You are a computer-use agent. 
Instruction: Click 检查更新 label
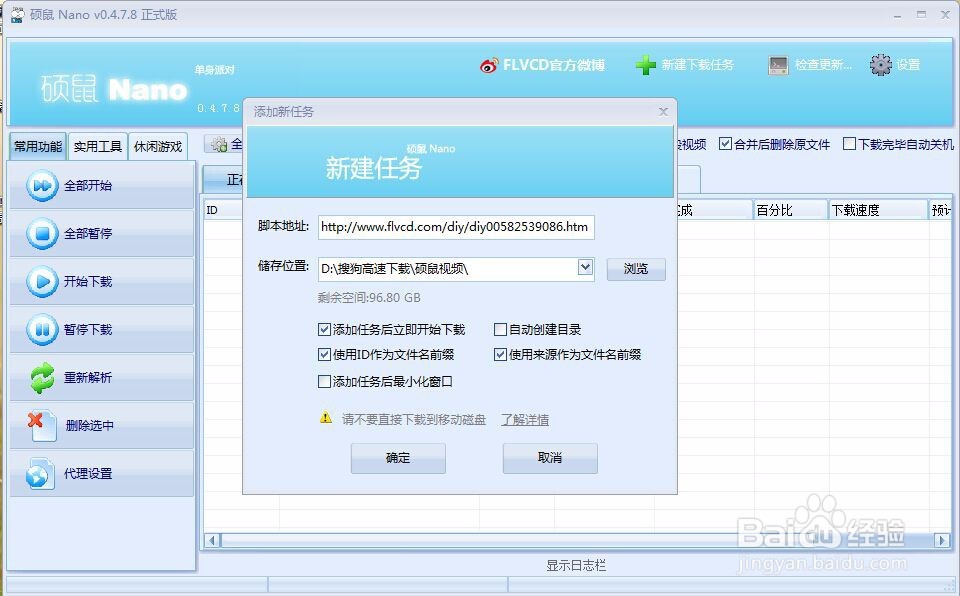point(823,65)
